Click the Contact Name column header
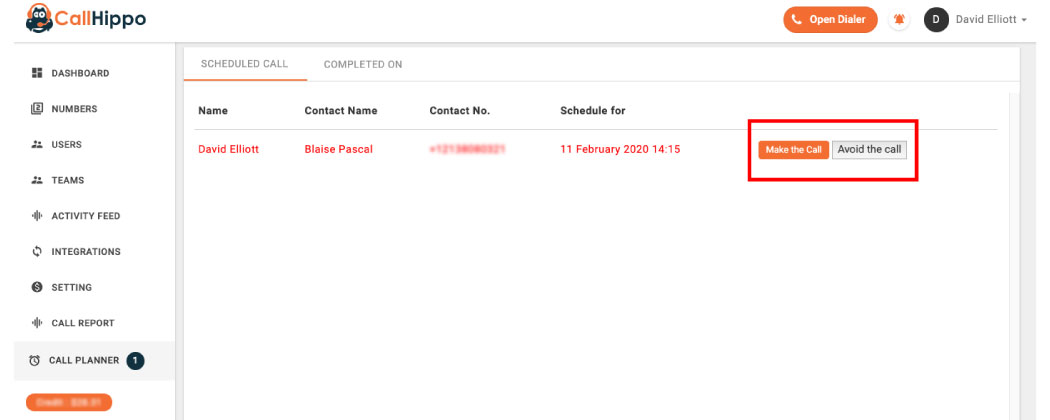Screen dimensions: 1050x420 click(x=341, y=111)
